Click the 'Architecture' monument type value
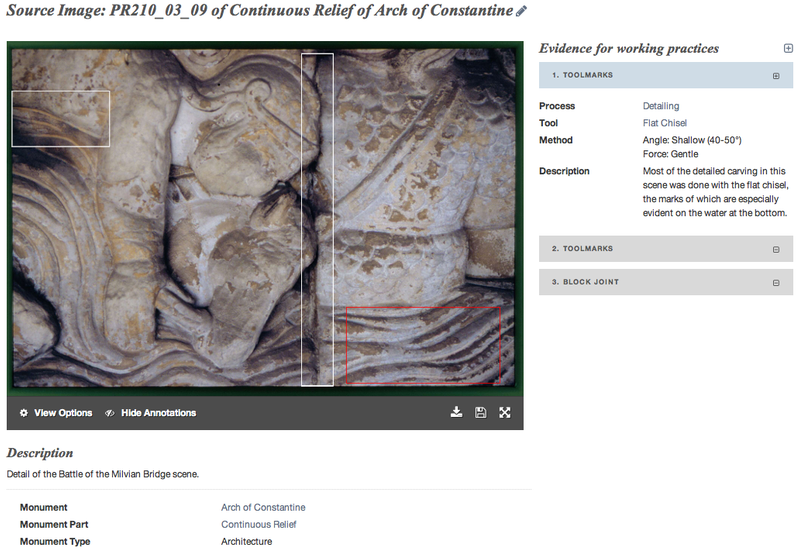Viewport: 800px width, 551px height. coord(246,541)
